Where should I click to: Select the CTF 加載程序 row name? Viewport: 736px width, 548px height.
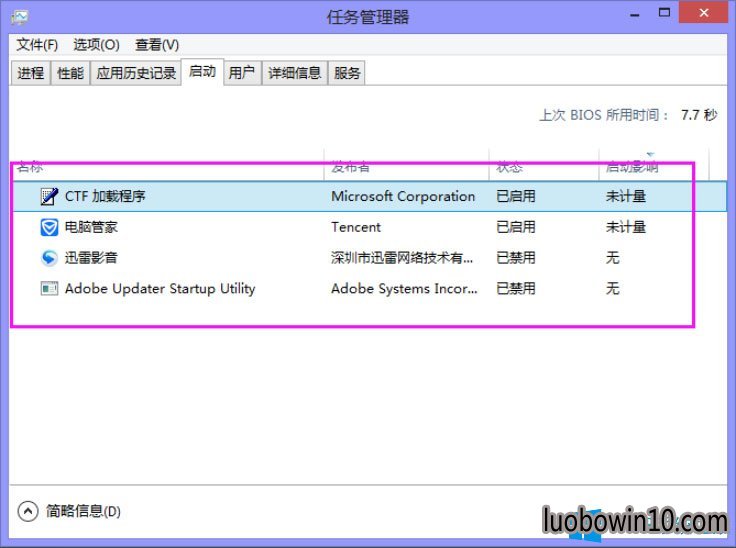pos(105,196)
